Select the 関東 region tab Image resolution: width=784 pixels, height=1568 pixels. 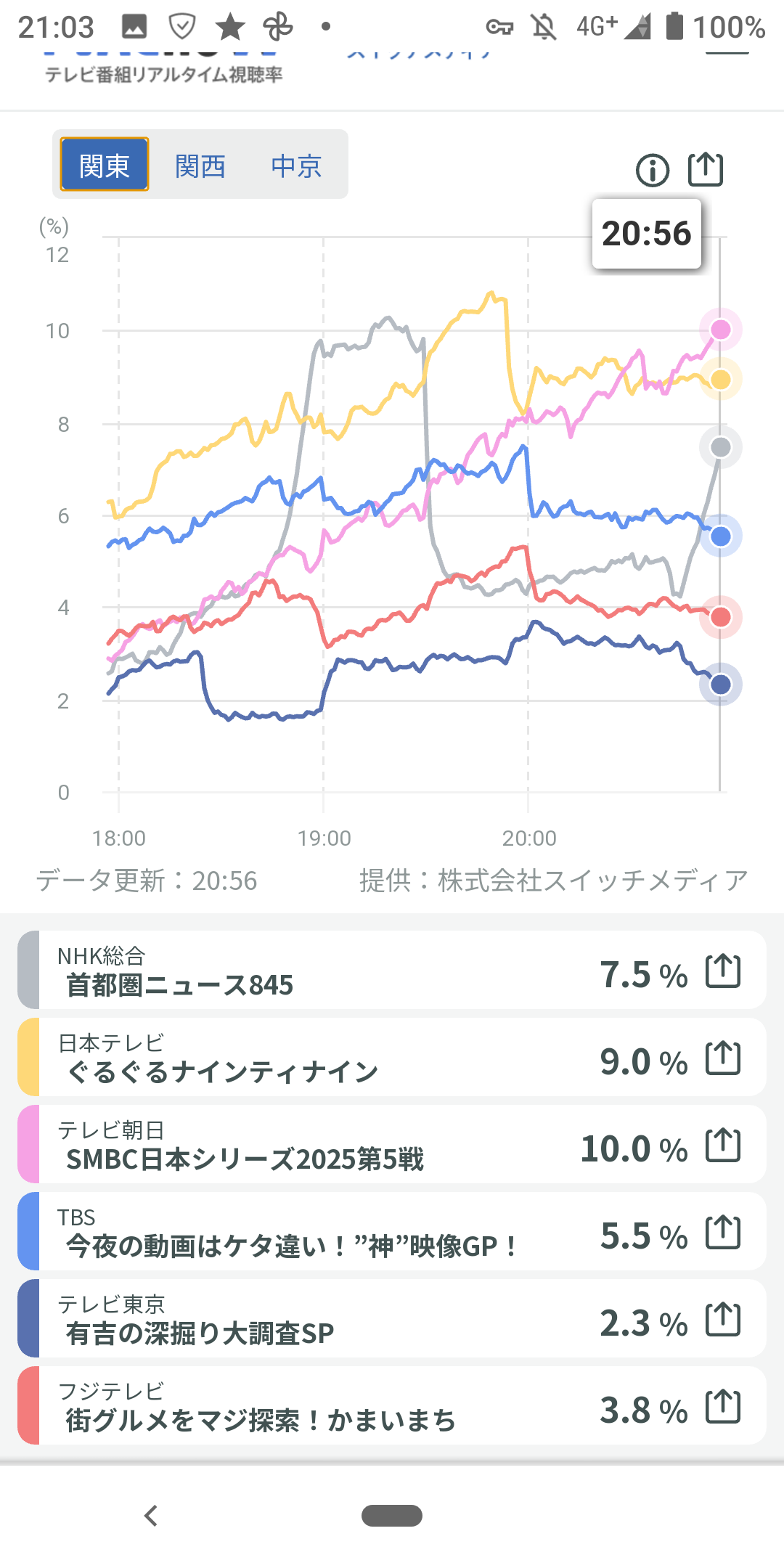[105, 165]
